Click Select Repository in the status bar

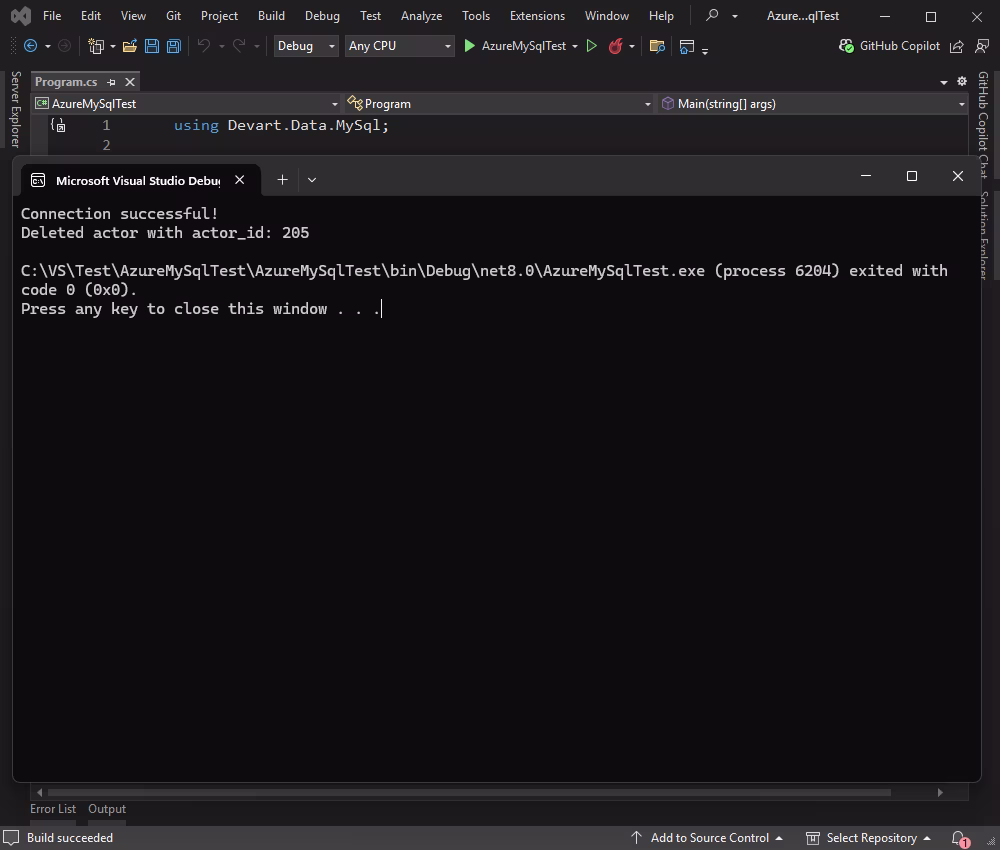pyautogui.click(x=874, y=837)
